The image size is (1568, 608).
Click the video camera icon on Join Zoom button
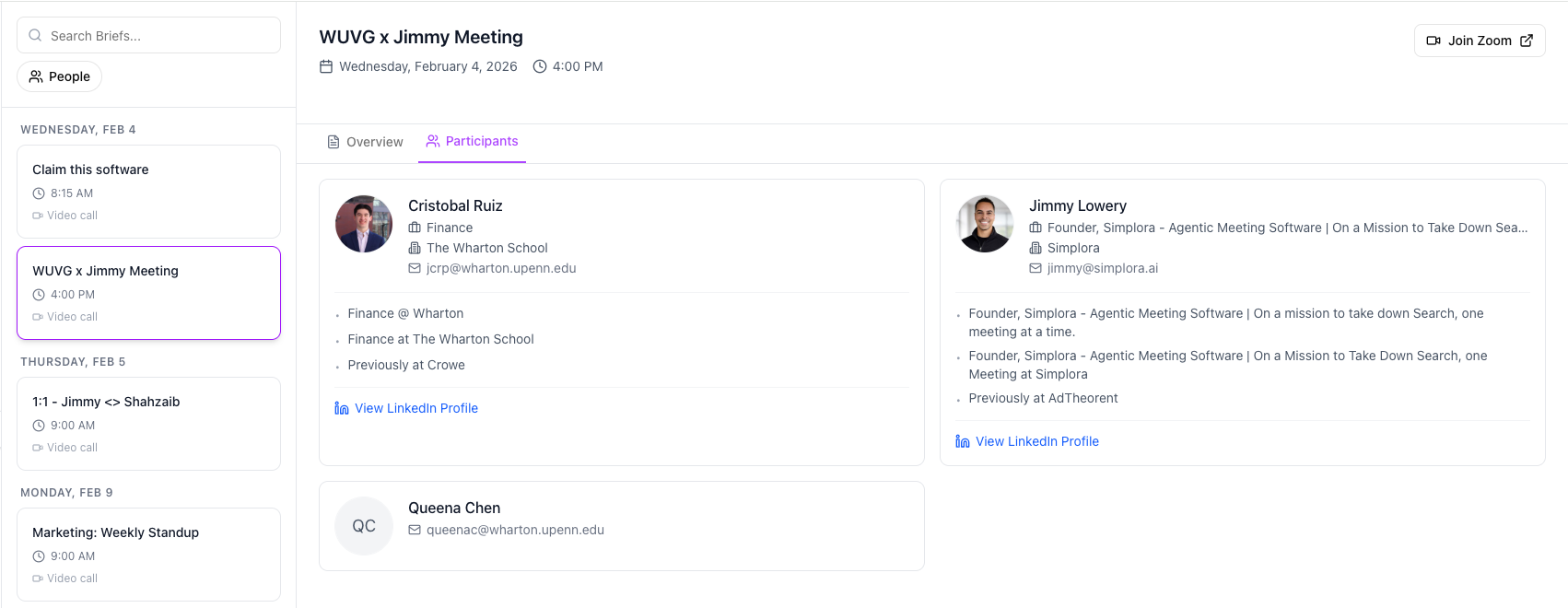1433,40
